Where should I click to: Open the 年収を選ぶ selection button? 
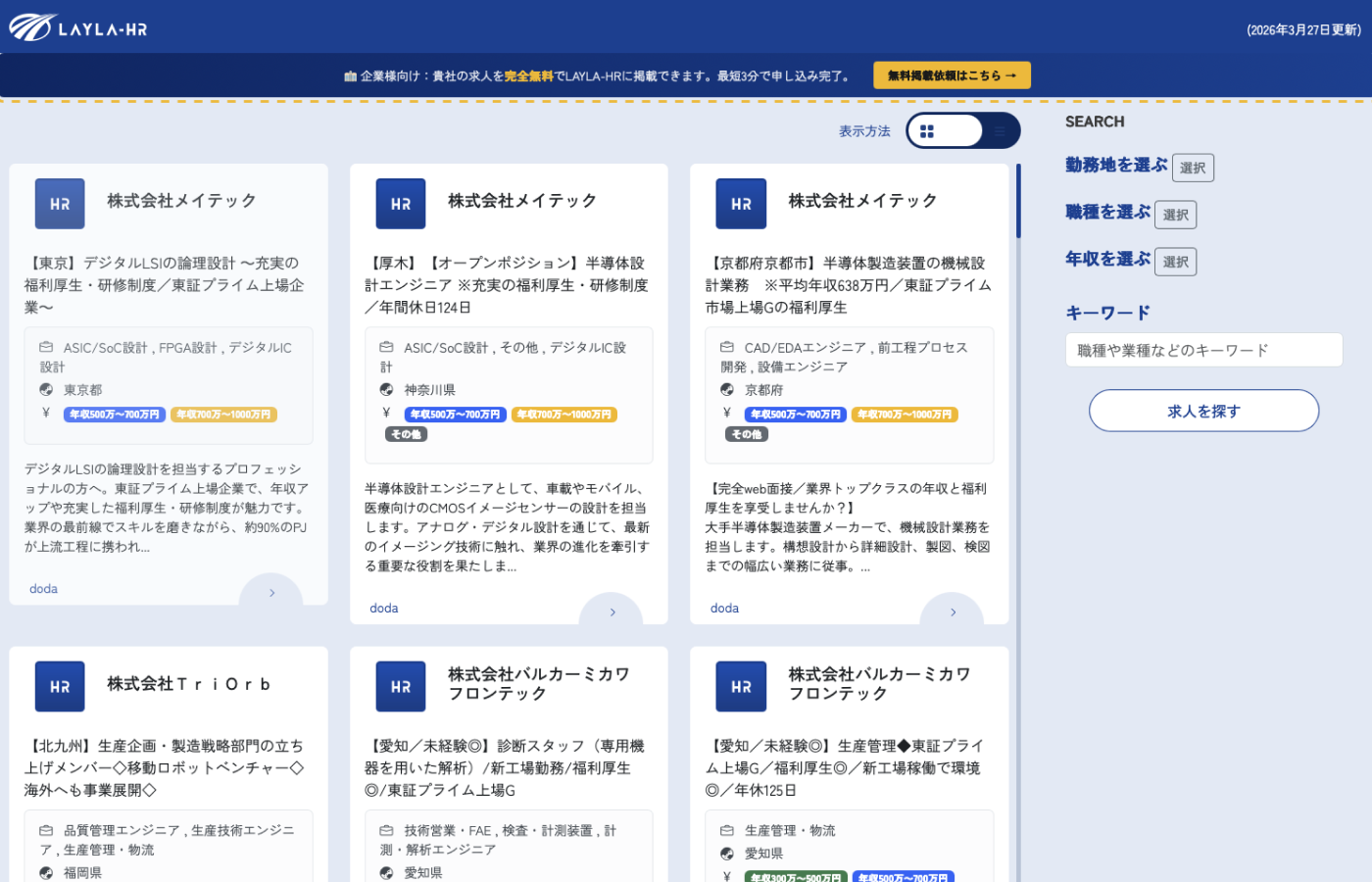tap(1175, 262)
